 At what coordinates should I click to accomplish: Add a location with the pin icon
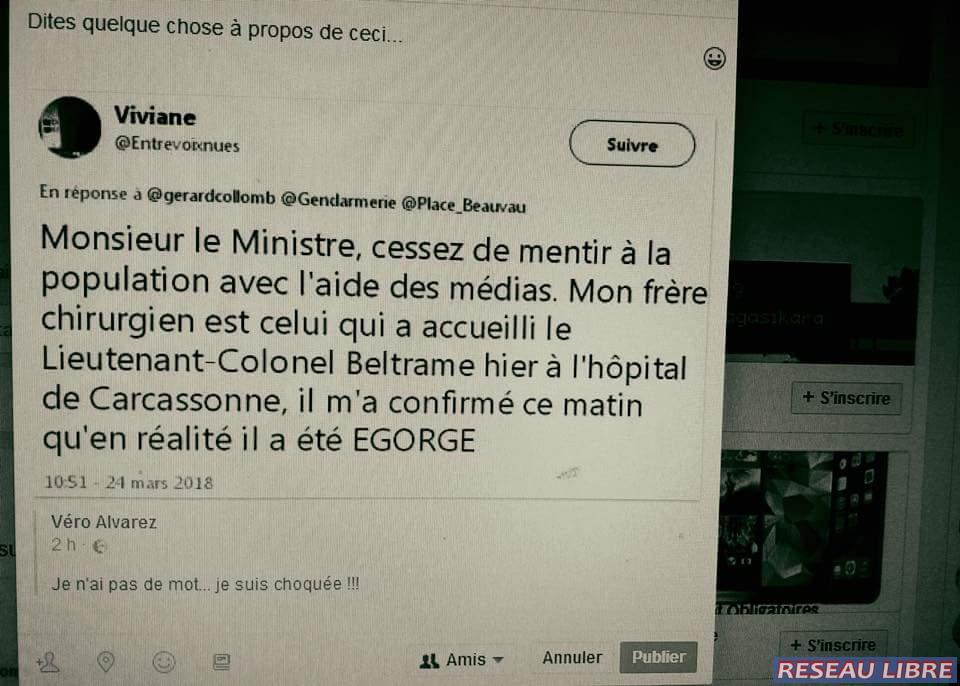point(106,662)
